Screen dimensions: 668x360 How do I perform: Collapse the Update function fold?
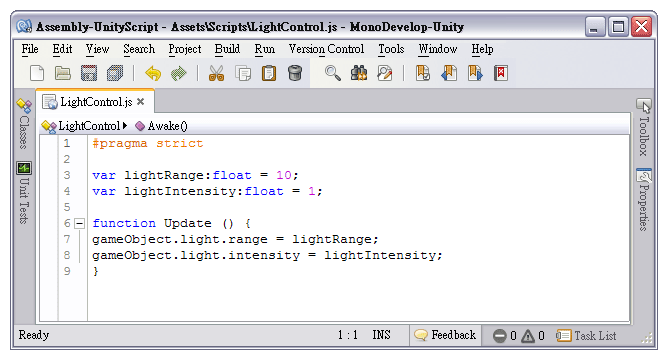coord(79,223)
